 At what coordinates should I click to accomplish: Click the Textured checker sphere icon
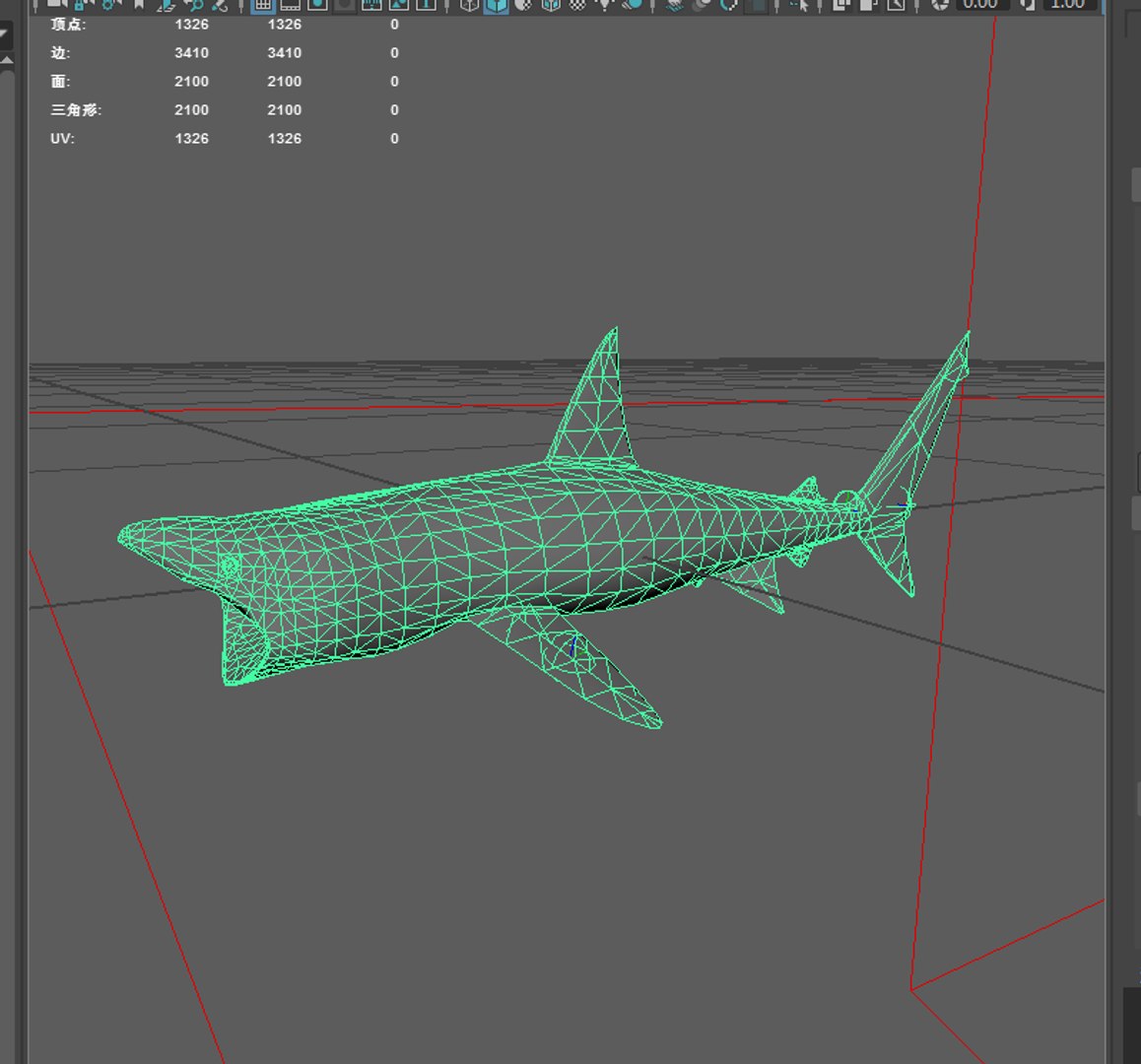(577, 4)
